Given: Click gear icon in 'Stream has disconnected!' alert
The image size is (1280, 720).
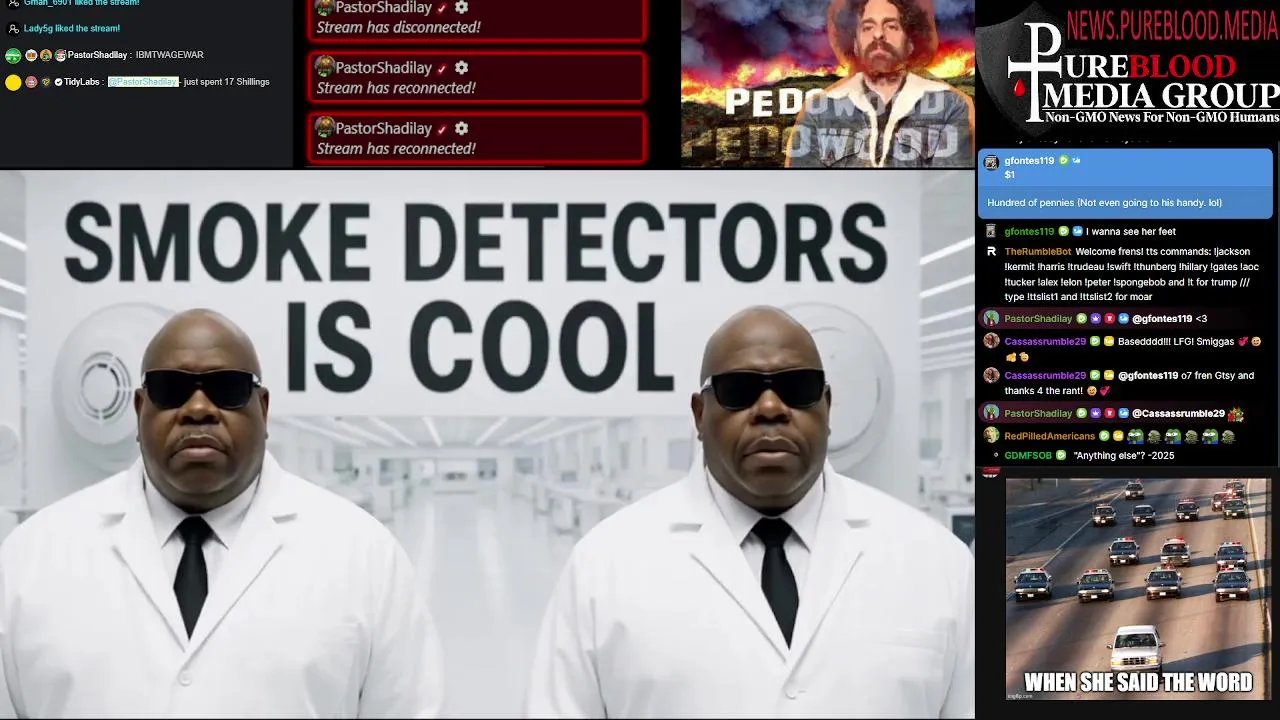Looking at the screenshot, I should click(x=461, y=7).
